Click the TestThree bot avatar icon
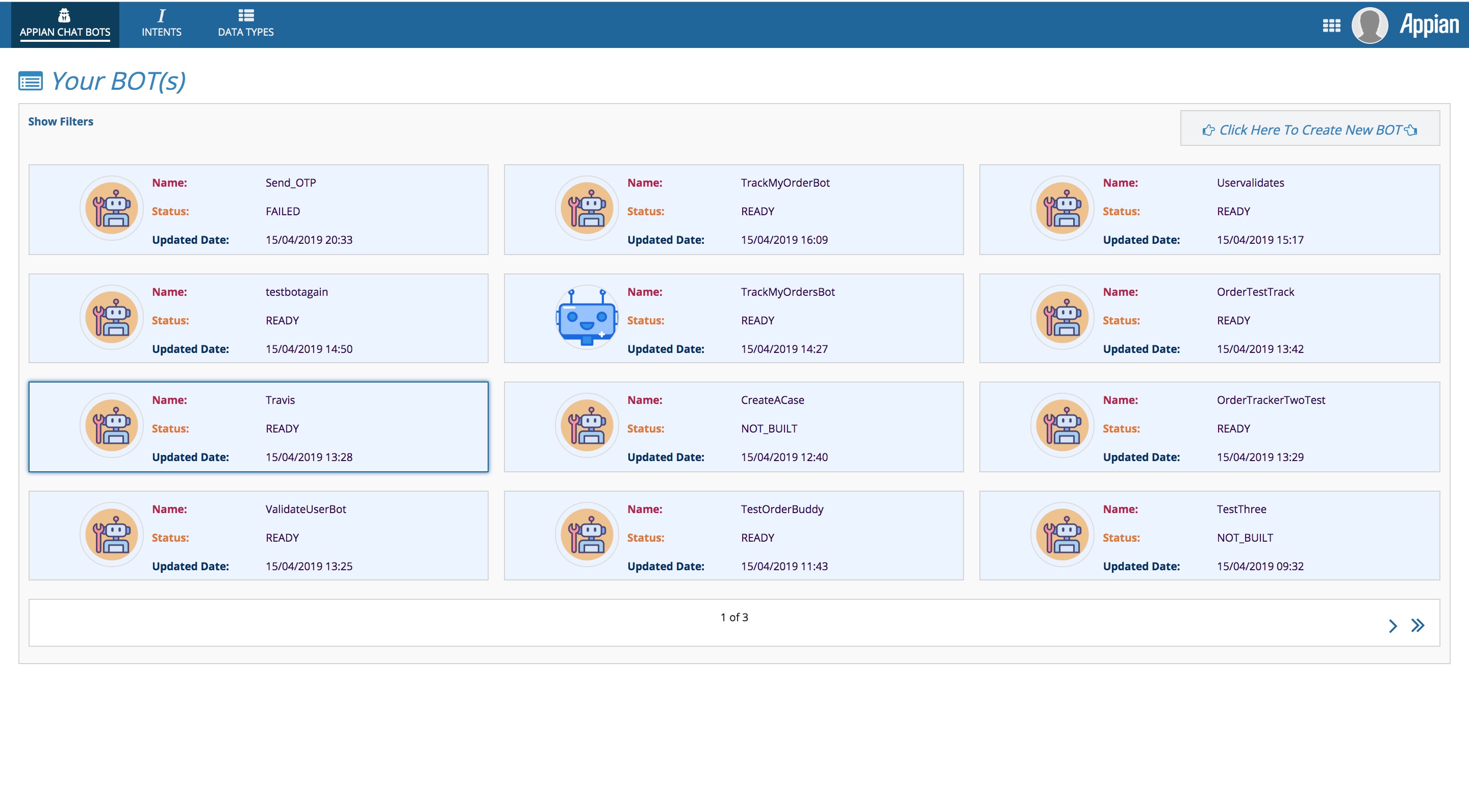The image size is (1469, 812). [x=1062, y=535]
